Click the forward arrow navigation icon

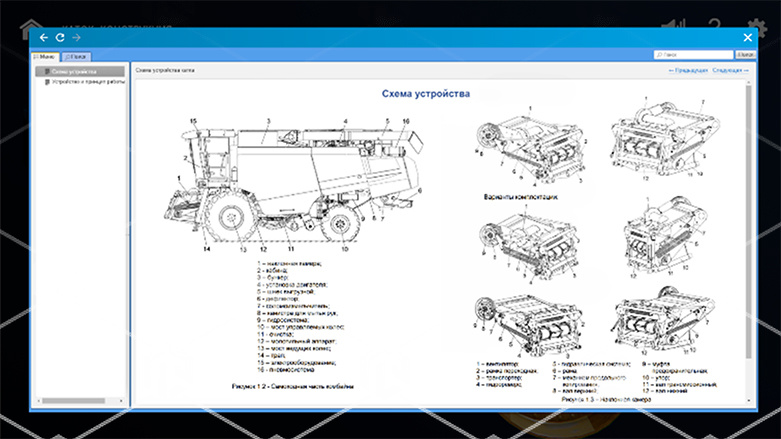pos(76,37)
